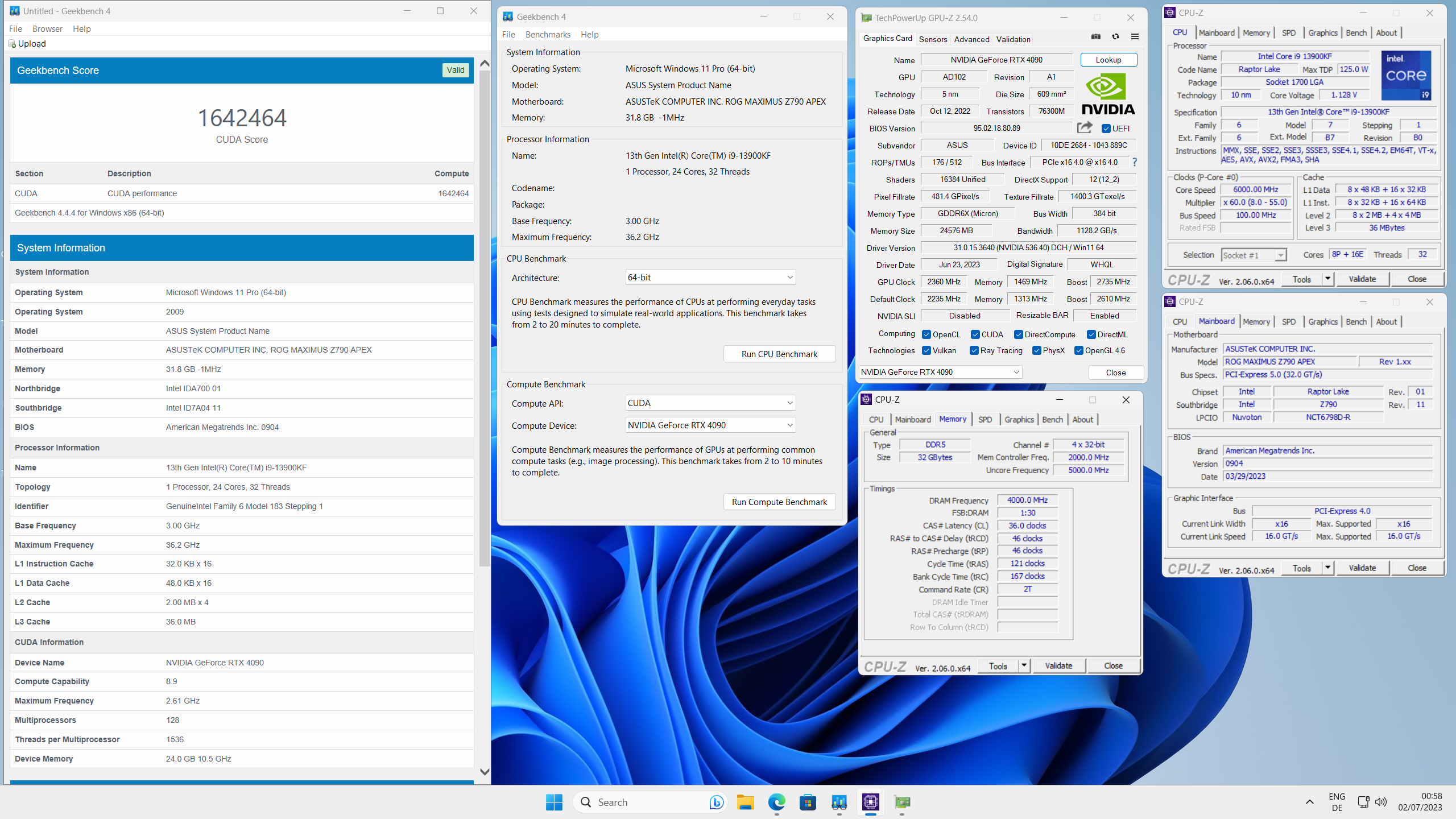The height and width of the screenshot is (819, 1456).
Task: Click the Close button at GPU-Z bottom
Action: pyautogui.click(x=1116, y=373)
